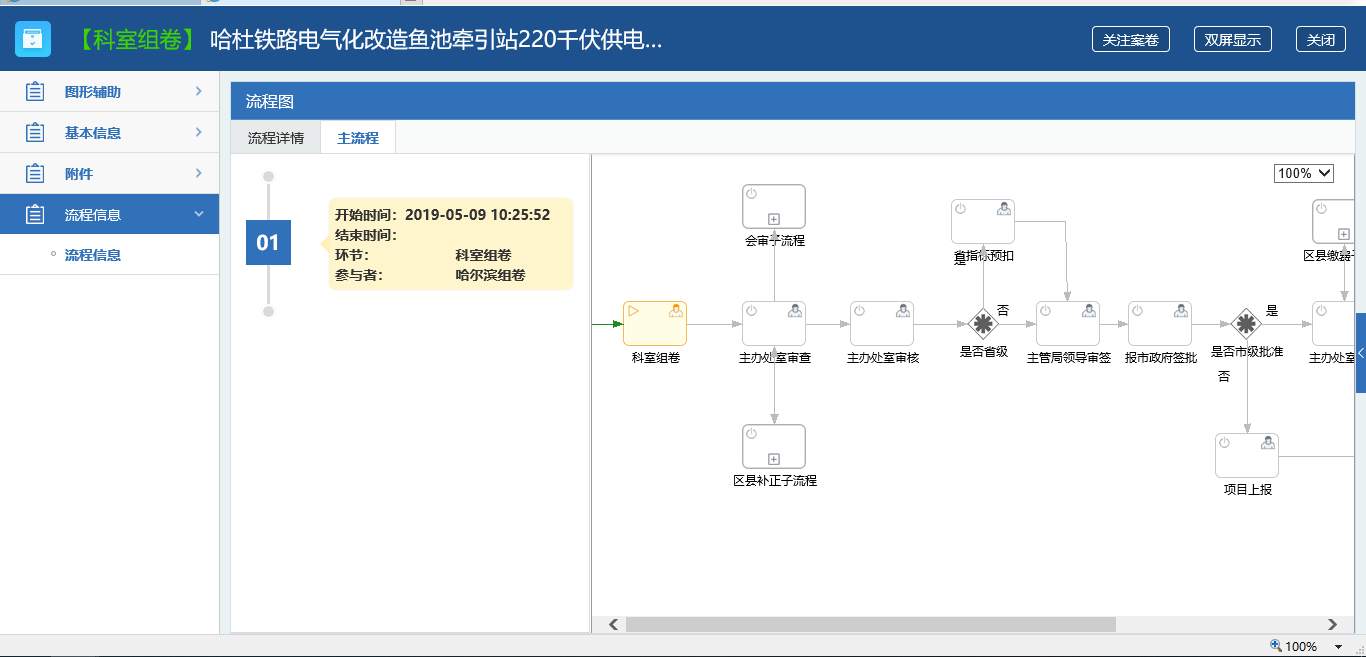
Task: Click the 报市政府签批 task node
Action: pos(1160,323)
